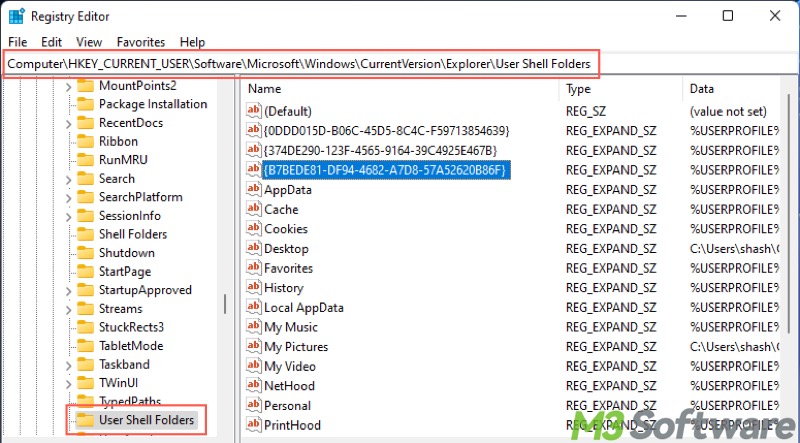Select the SearchPlatform tree item label

pyautogui.click(x=140, y=197)
